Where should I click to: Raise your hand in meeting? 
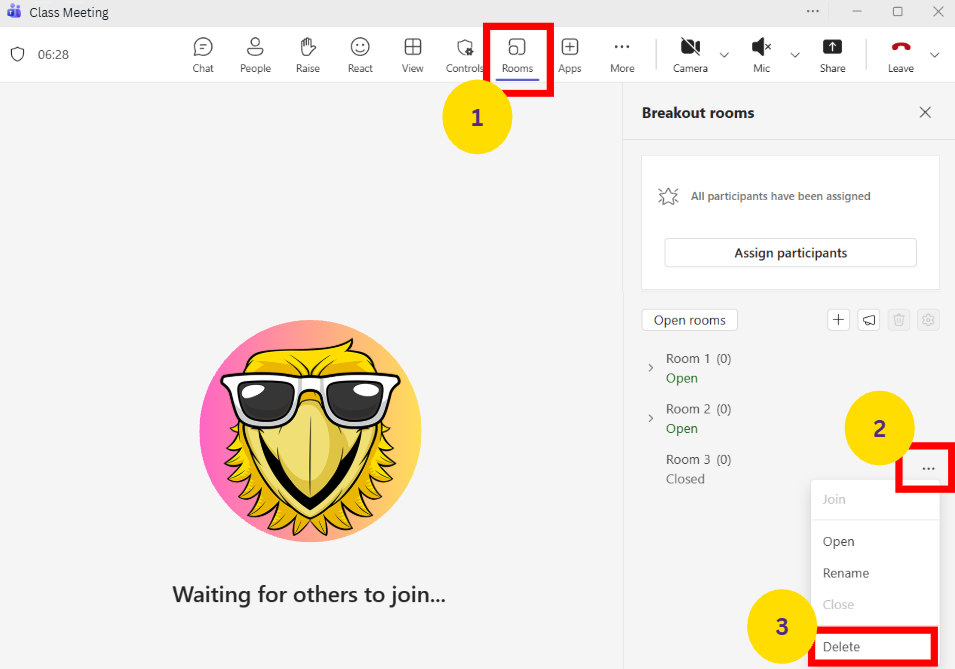point(308,54)
